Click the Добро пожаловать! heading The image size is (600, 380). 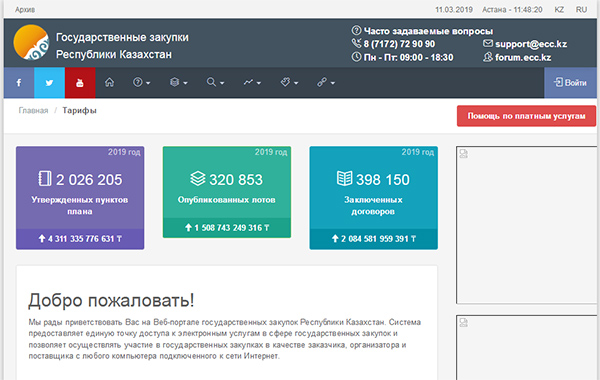click(x=111, y=300)
